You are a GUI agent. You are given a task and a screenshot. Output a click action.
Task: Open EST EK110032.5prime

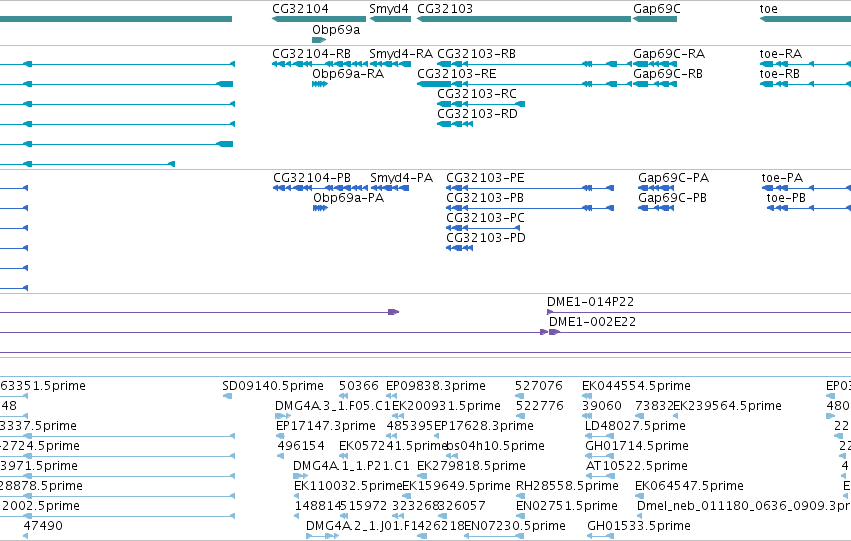point(348,486)
